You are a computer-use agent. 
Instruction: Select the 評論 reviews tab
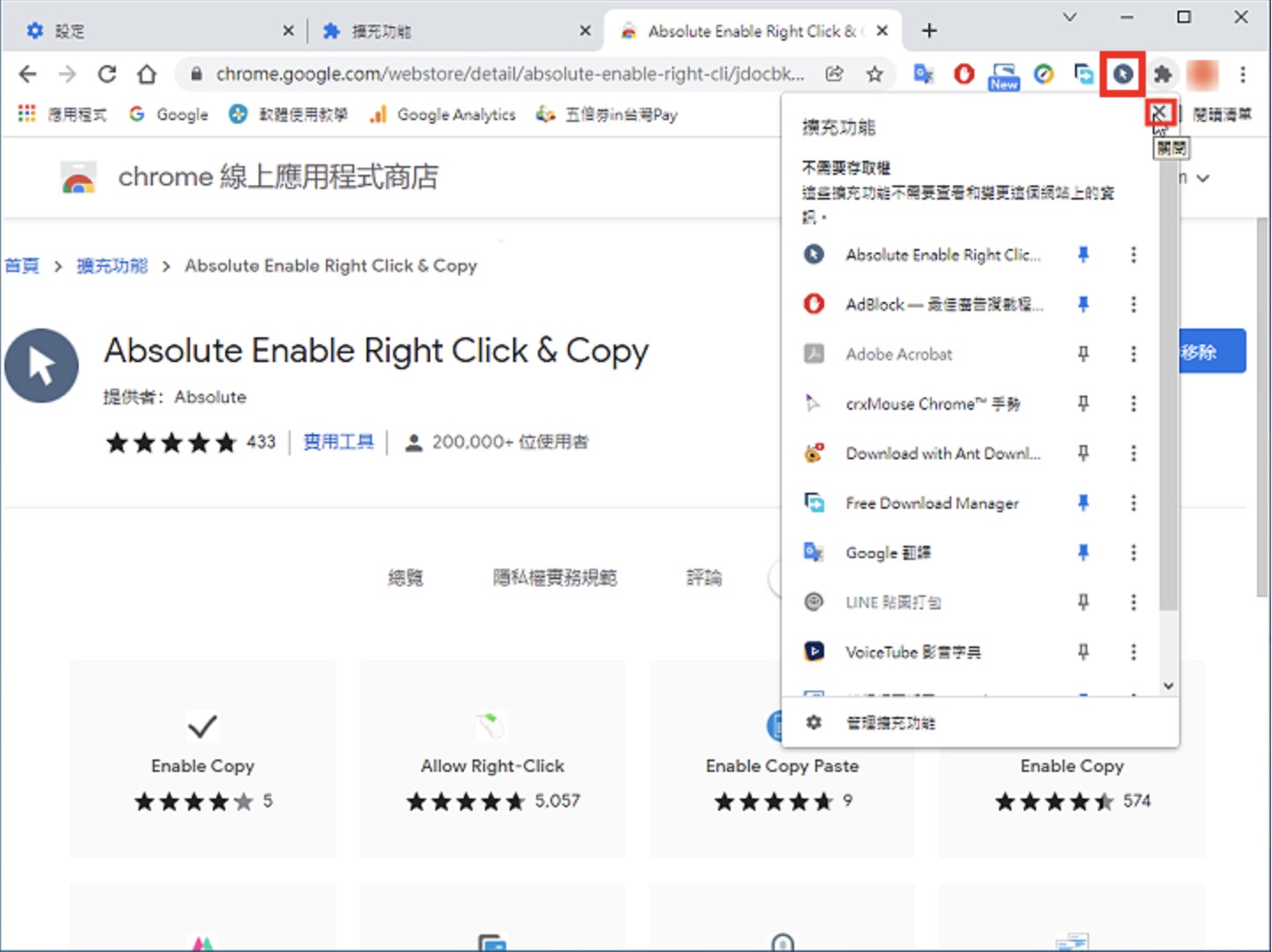point(704,578)
